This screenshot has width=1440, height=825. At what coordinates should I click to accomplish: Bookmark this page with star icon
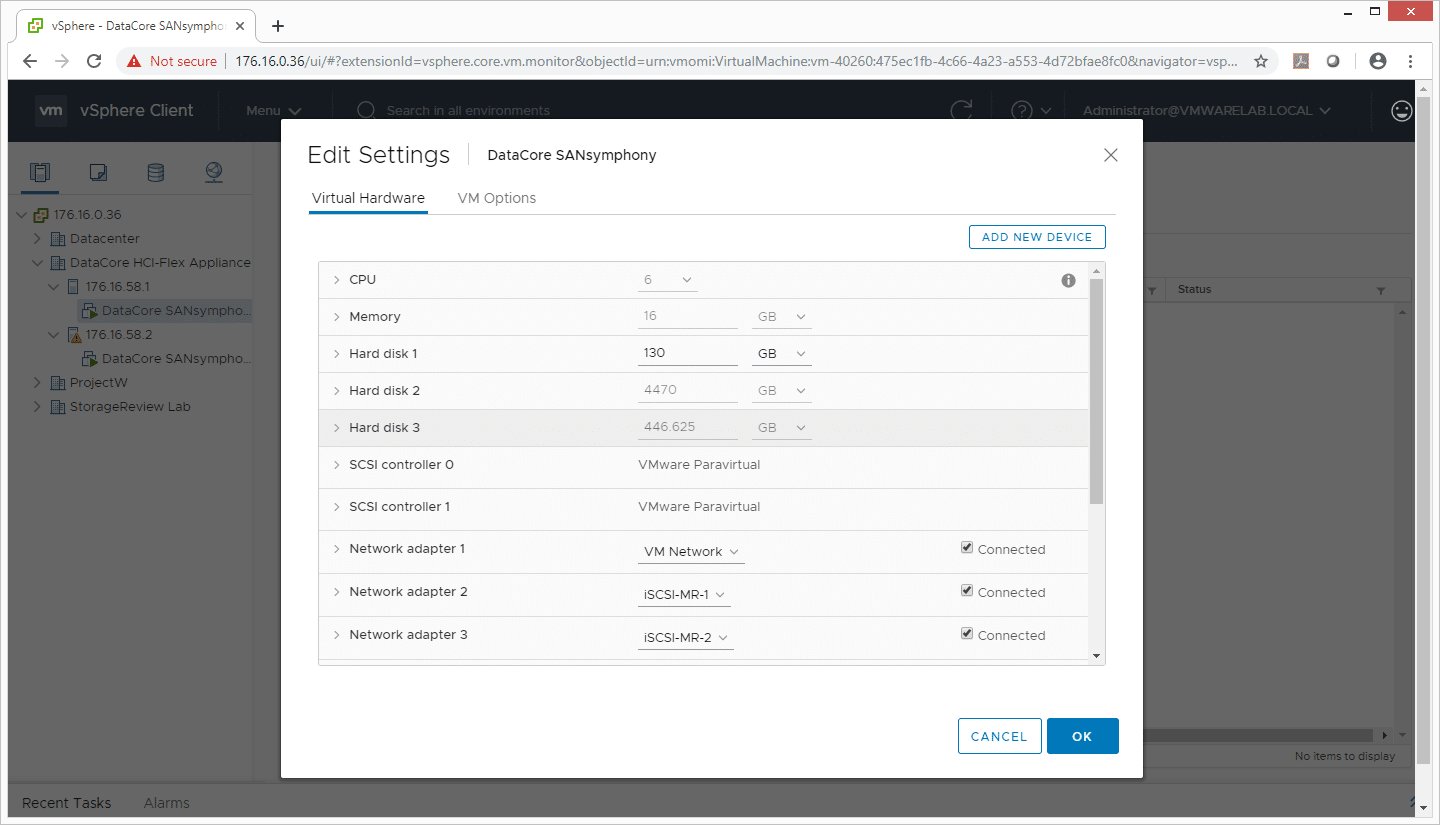(1261, 61)
